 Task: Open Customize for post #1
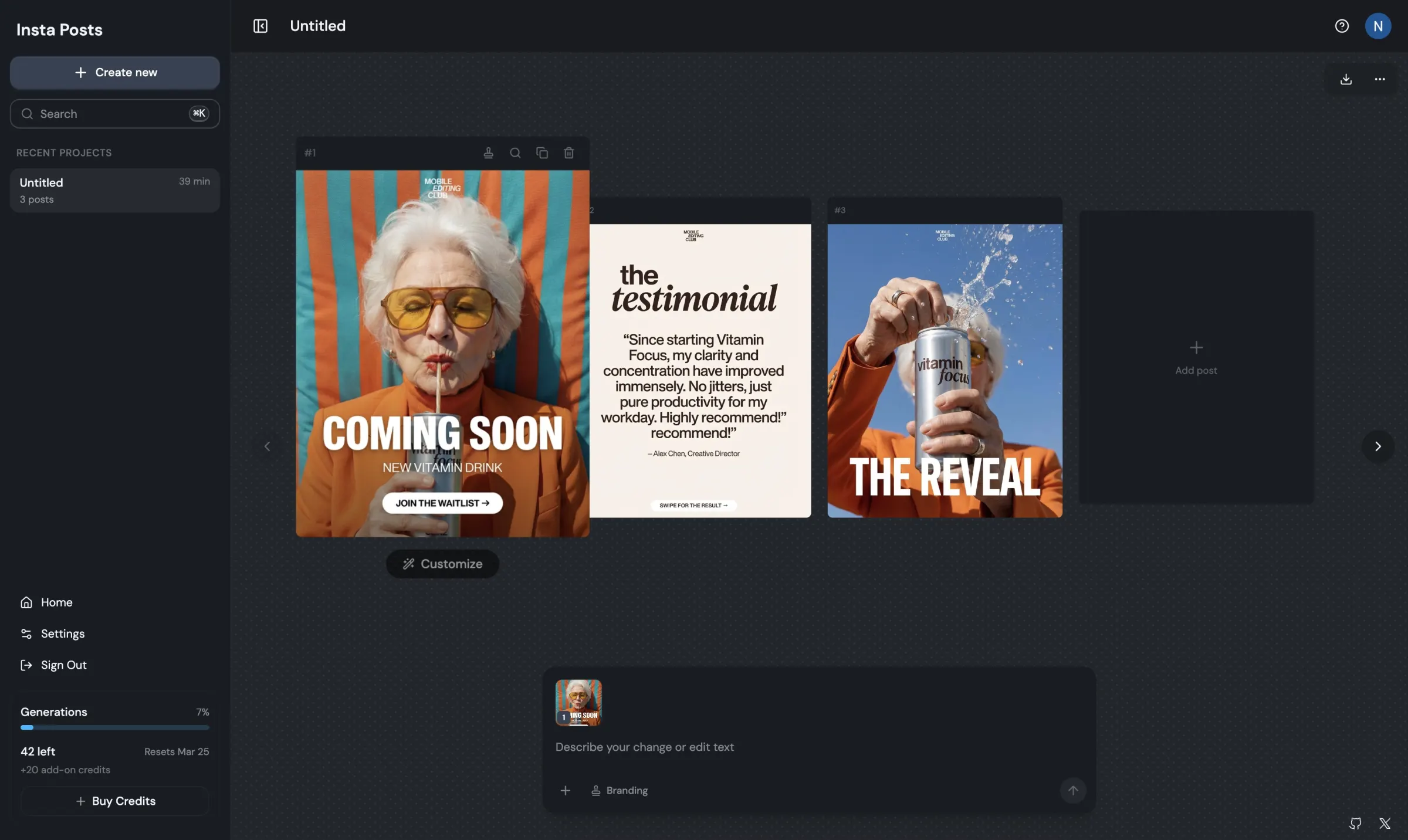[x=442, y=564]
